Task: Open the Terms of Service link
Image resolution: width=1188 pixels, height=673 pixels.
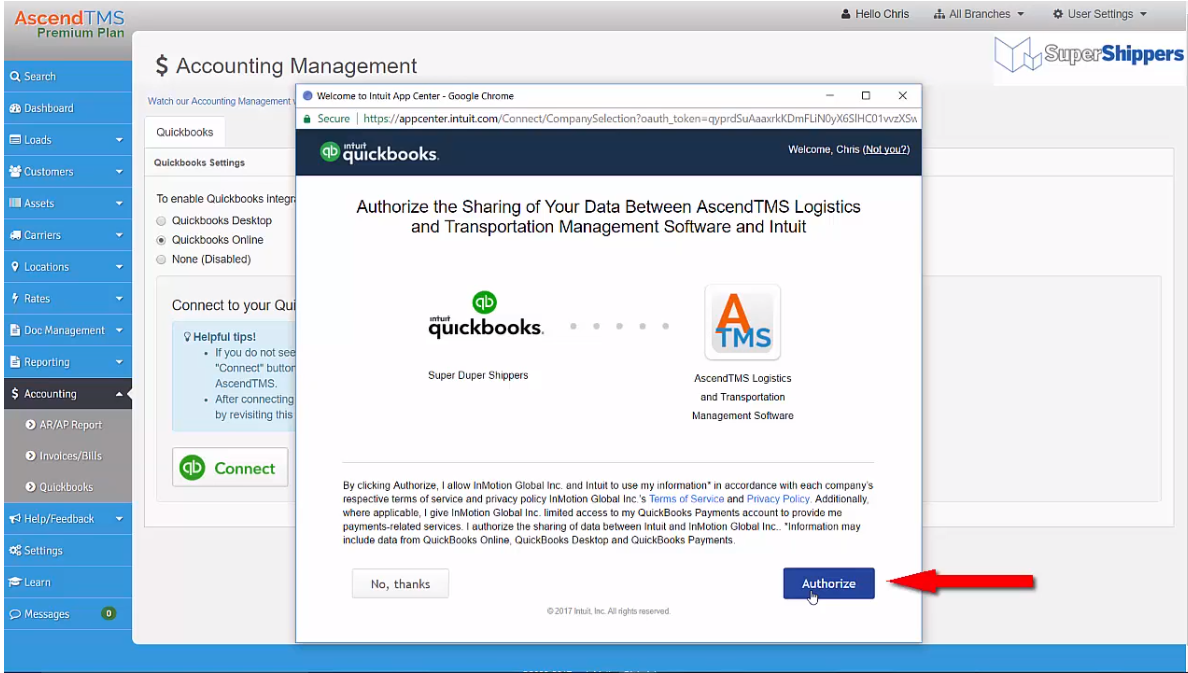Action: [x=686, y=499]
